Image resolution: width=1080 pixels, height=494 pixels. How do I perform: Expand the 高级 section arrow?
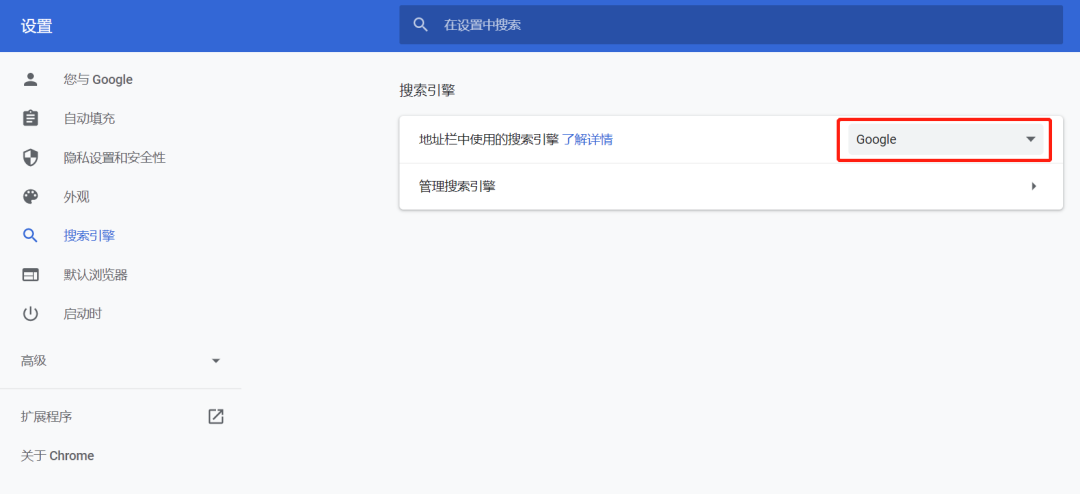pos(216,360)
